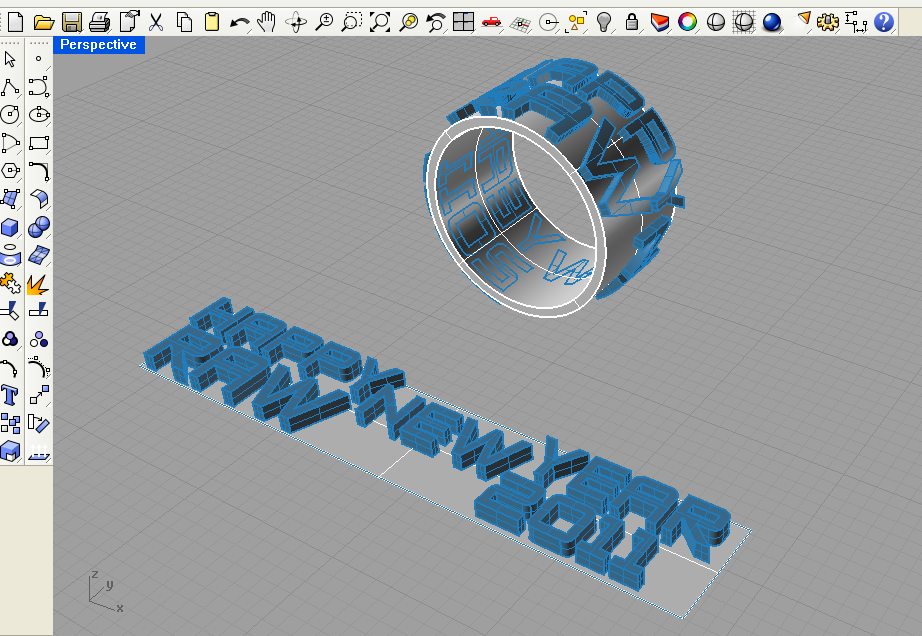This screenshot has height=636, width=922.
Task: Switch to four viewports layout
Action: pyautogui.click(x=463, y=22)
